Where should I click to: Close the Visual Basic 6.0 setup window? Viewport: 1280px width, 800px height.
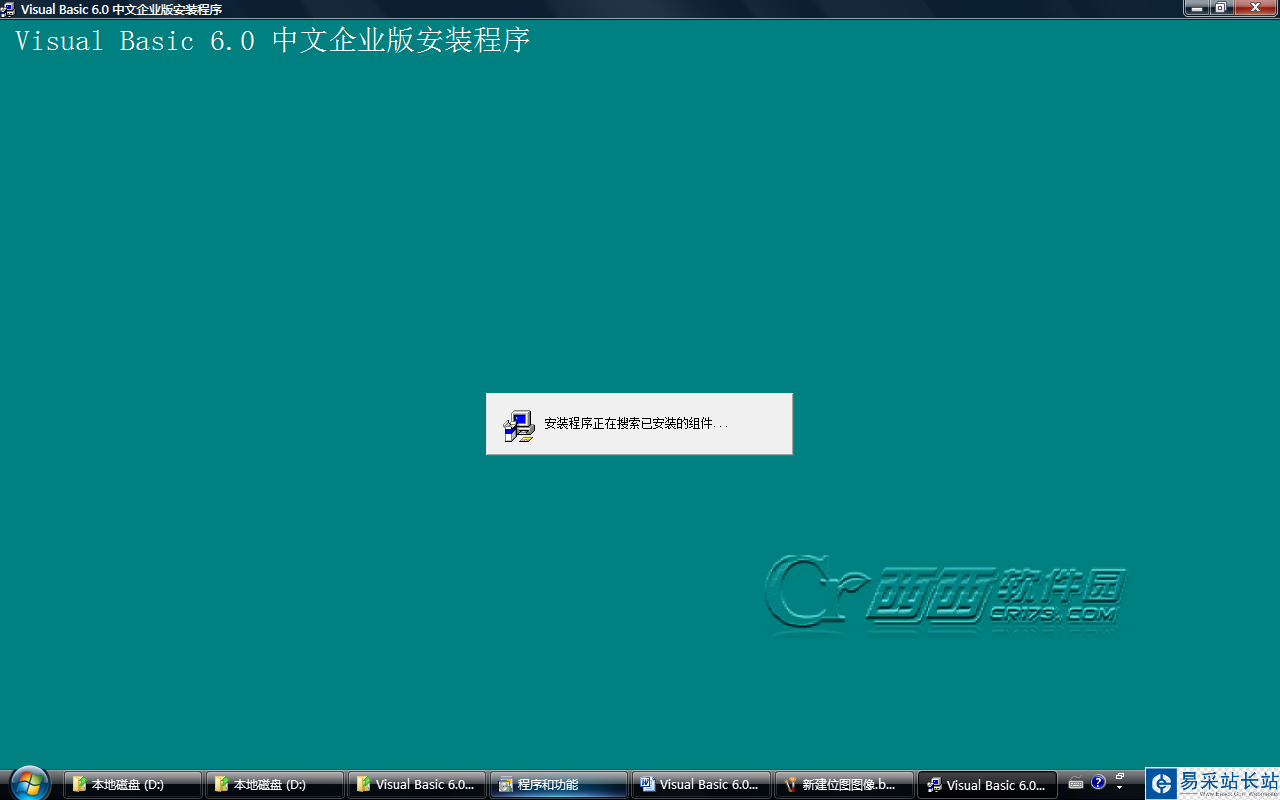(x=1255, y=8)
